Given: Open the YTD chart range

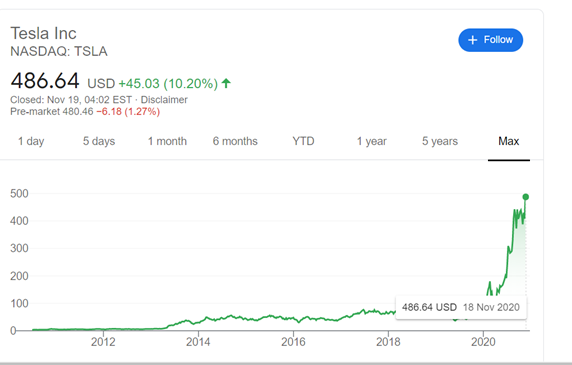Looking at the screenshot, I should pyautogui.click(x=303, y=141).
